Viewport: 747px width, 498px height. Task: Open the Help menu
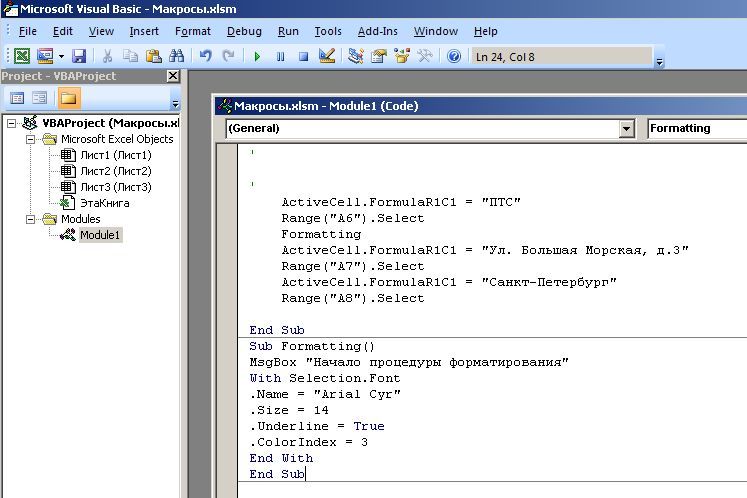pyautogui.click(x=485, y=31)
